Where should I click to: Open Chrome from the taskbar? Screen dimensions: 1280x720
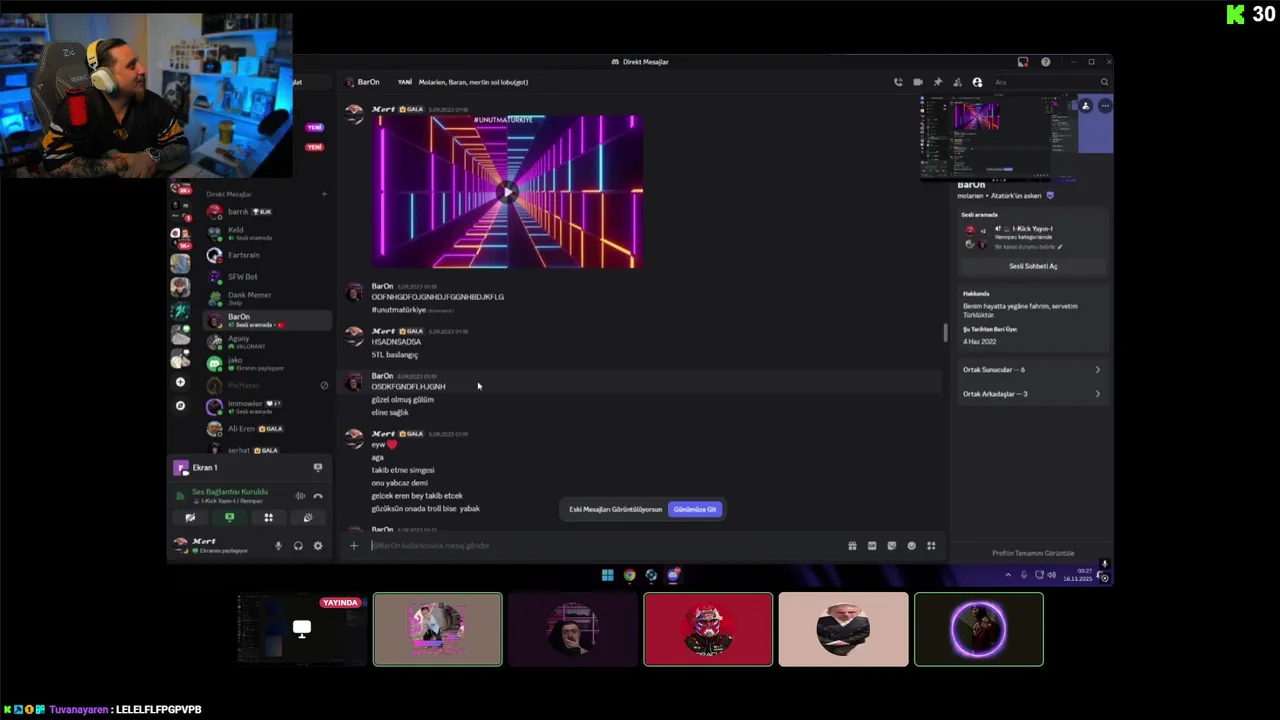(x=629, y=575)
